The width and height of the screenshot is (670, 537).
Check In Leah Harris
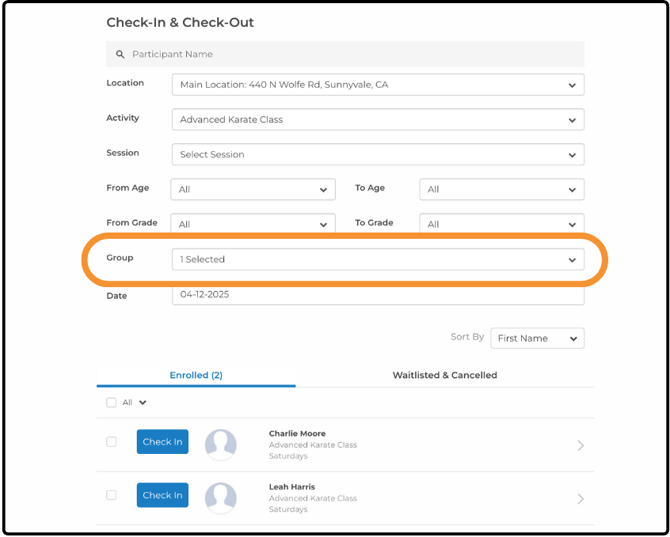162,495
